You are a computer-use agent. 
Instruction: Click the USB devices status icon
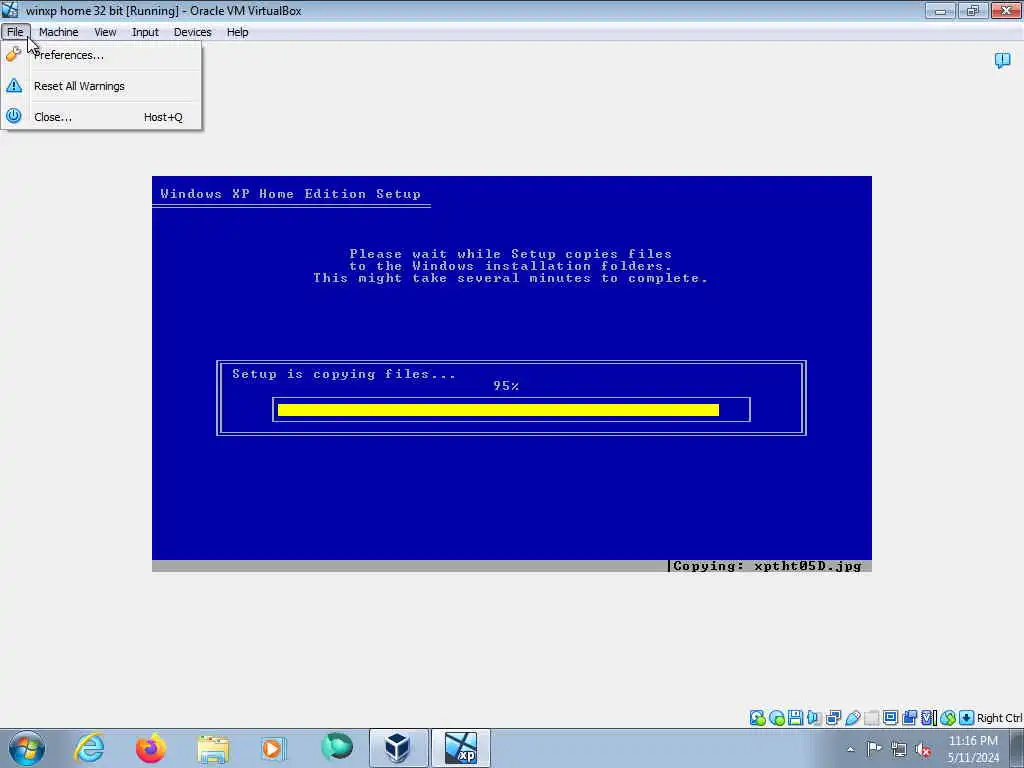pyautogui.click(x=852, y=718)
